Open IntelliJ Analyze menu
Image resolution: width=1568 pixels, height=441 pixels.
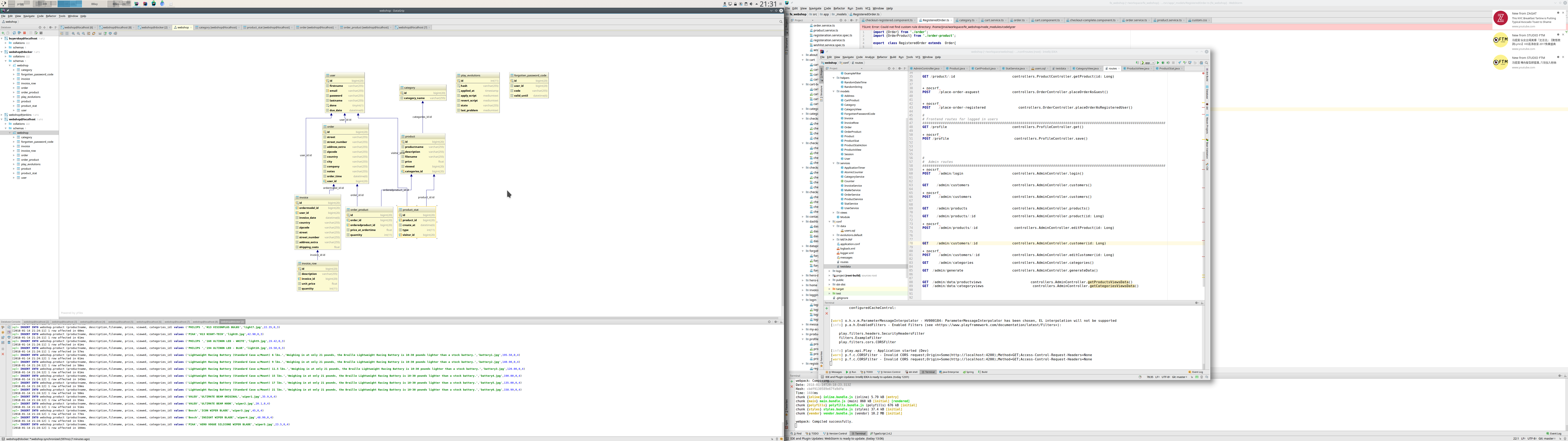click(870, 57)
